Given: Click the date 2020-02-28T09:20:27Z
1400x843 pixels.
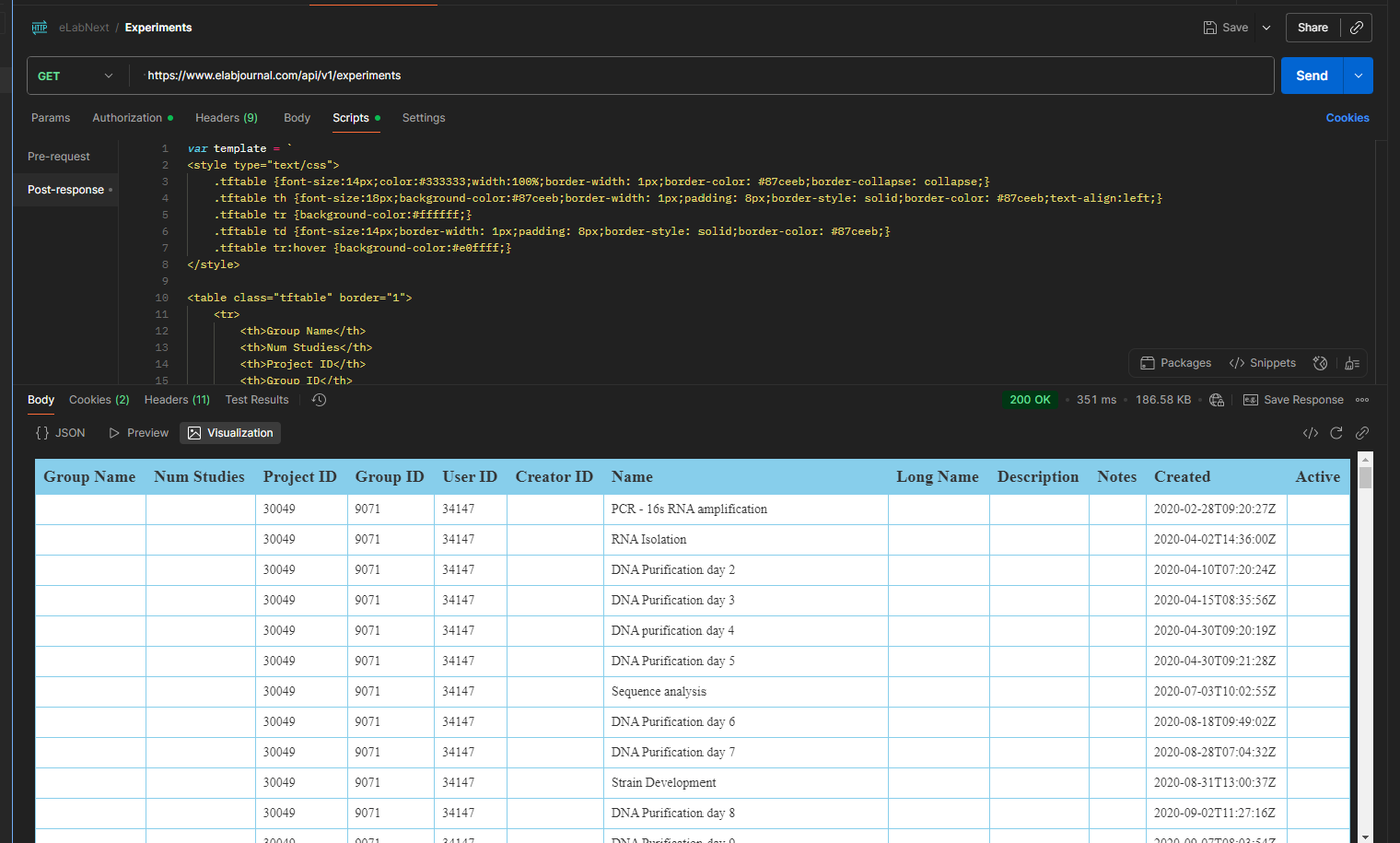Looking at the screenshot, I should (1215, 509).
